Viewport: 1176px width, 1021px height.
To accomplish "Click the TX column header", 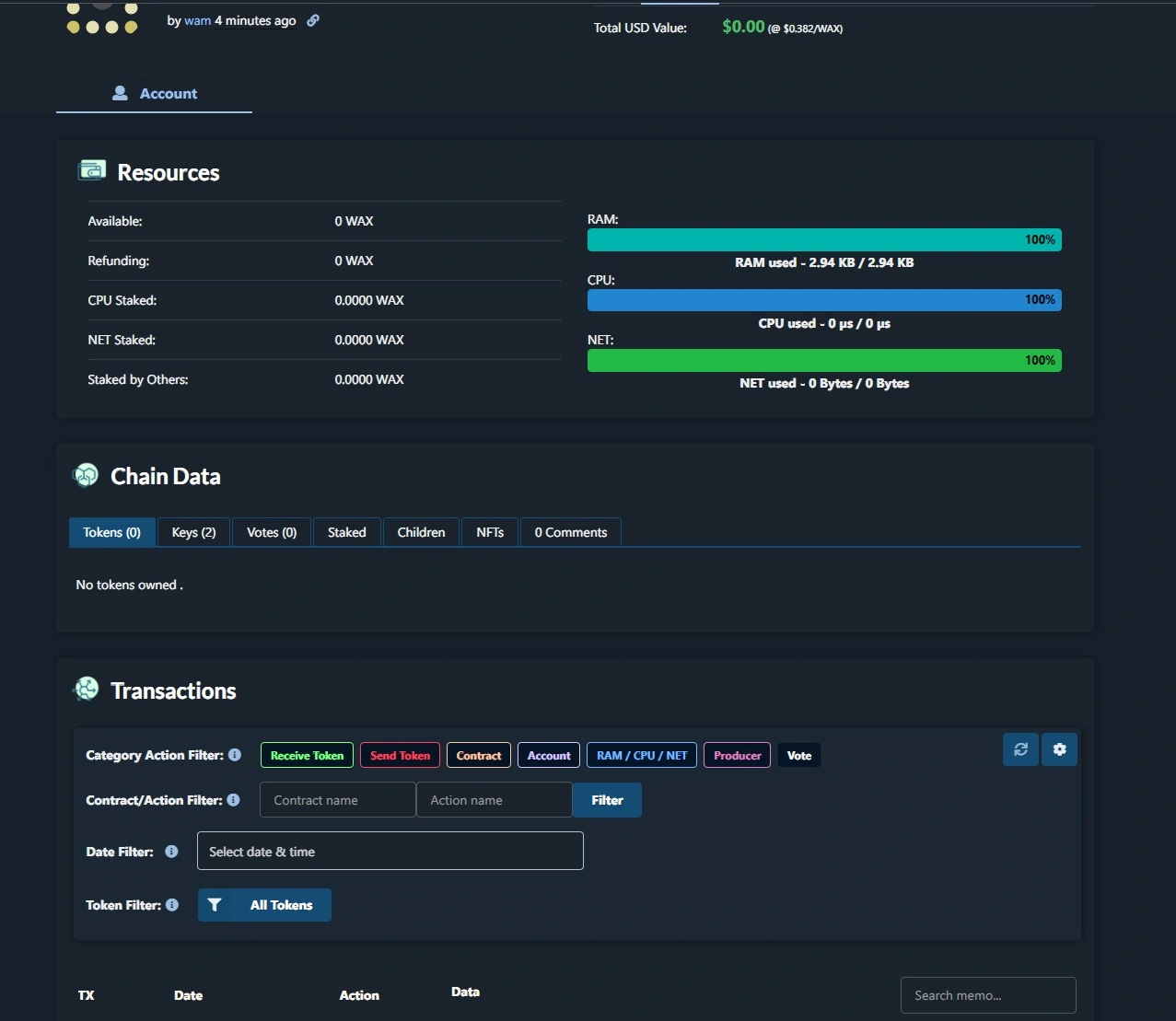I will point(87,995).
